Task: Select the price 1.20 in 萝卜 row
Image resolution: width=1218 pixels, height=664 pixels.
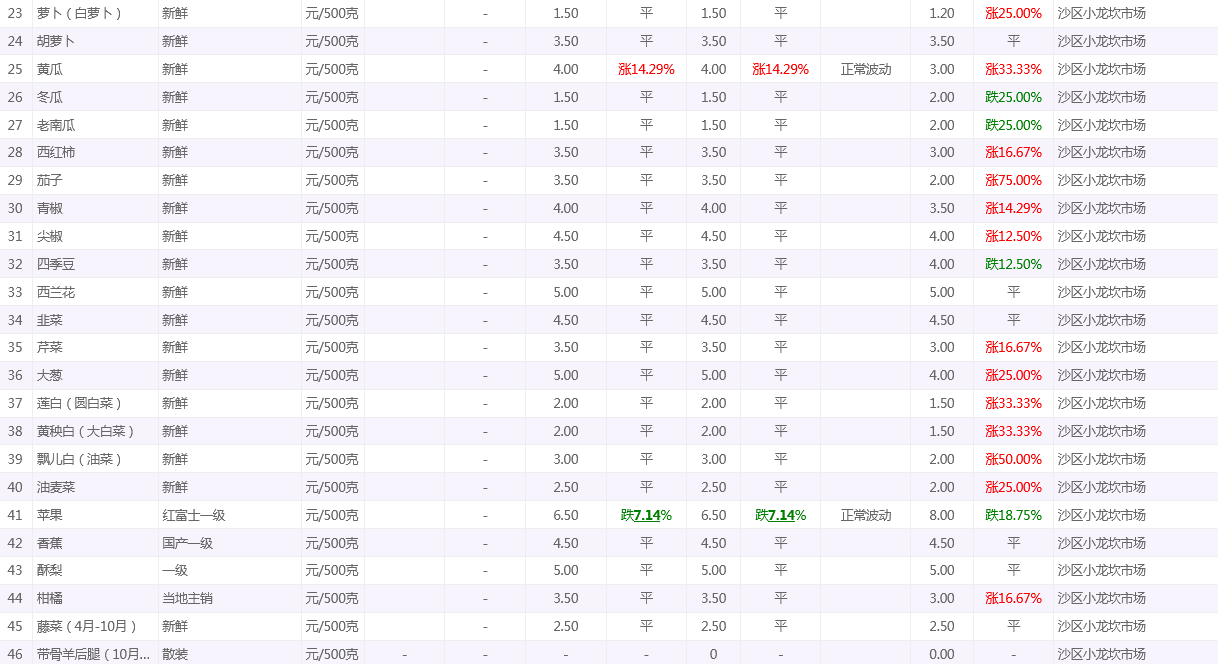Action: [x=942, y=13]
